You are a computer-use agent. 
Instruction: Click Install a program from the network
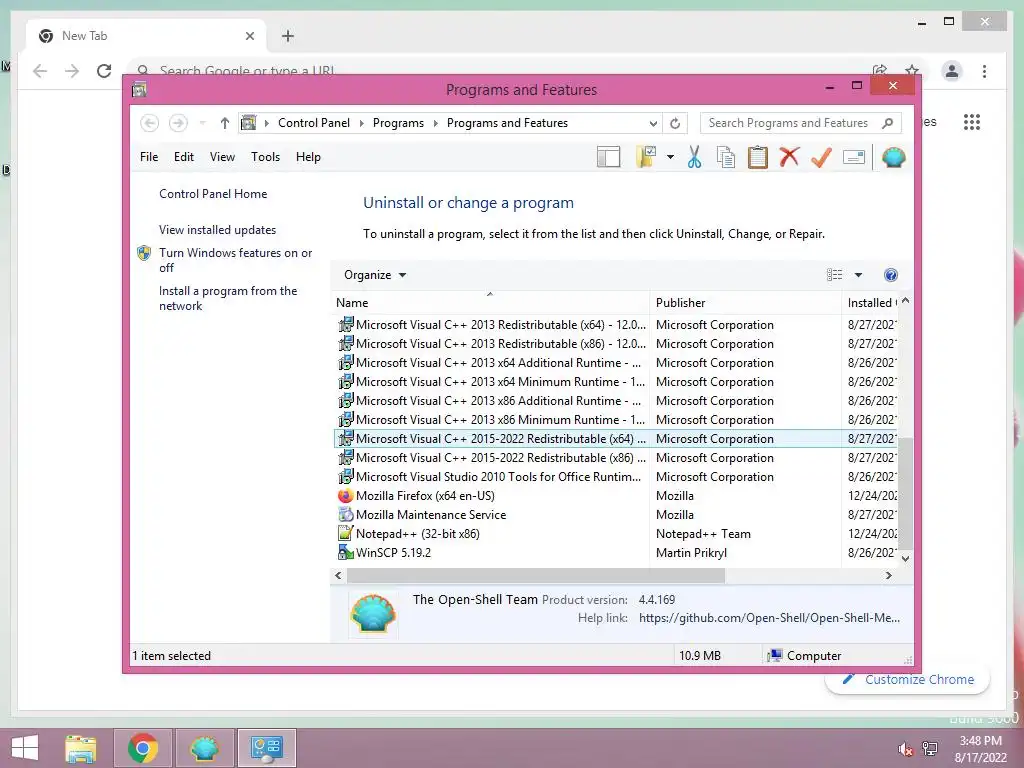click(x=227, y=298)
